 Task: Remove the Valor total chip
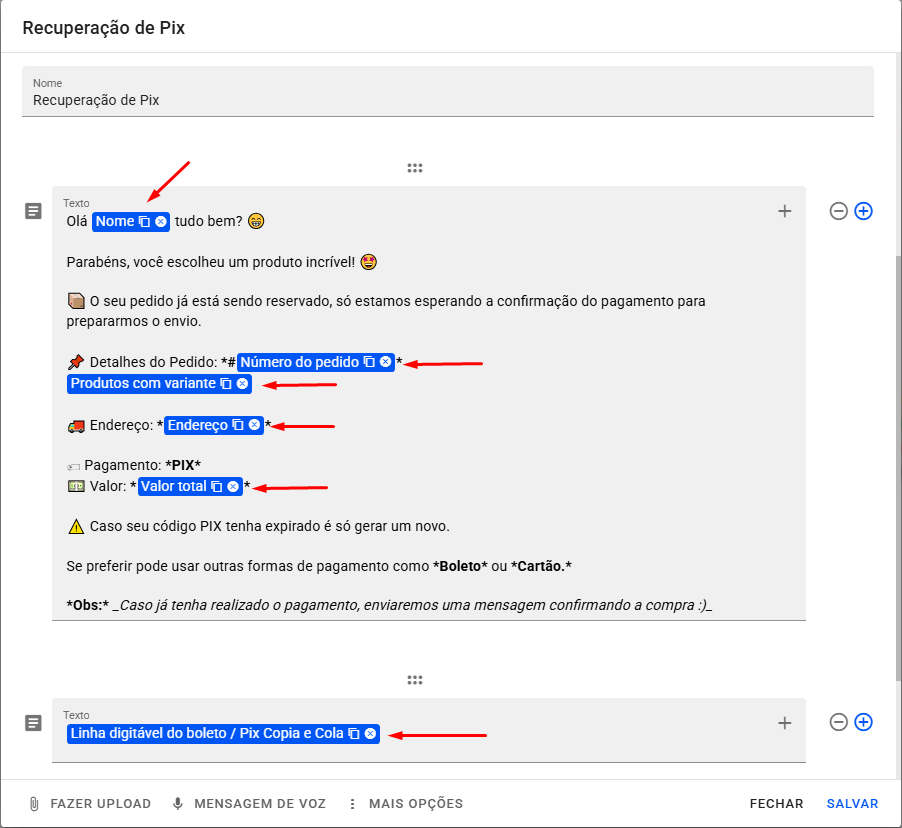pyautogui.click(x=233, y=487)
